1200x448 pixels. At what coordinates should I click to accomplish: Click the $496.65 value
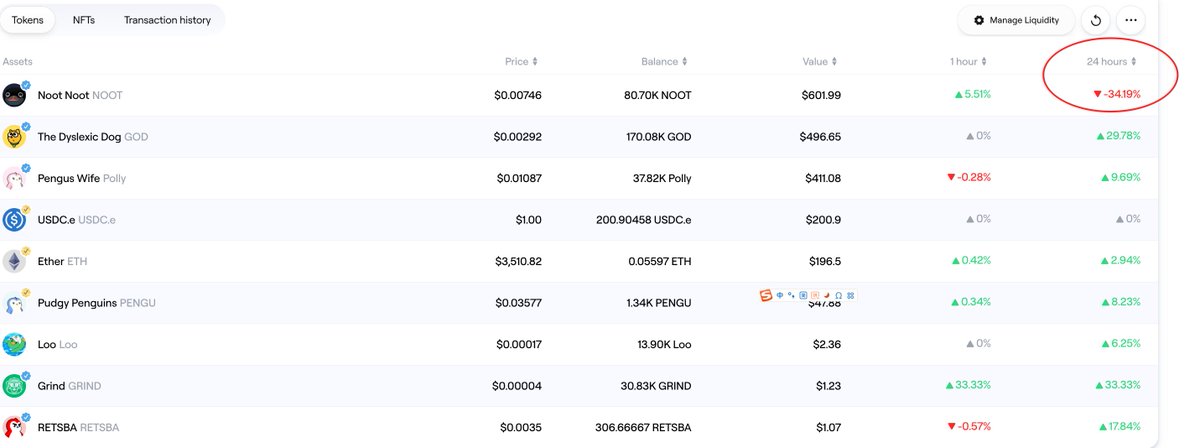[x=820, y=137]
